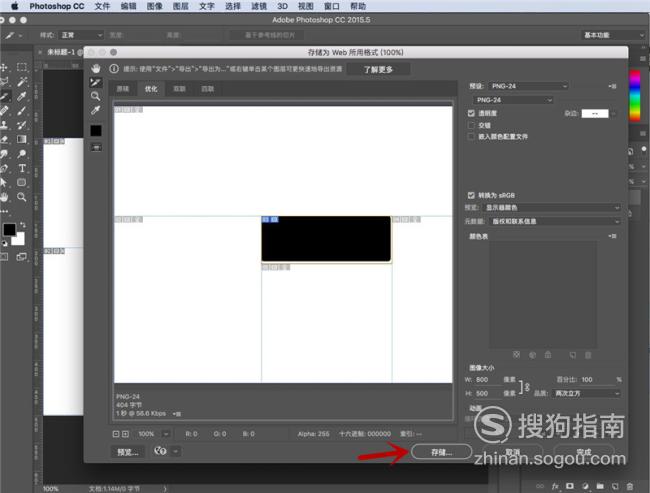The image size is (650, 493).
Task: Select the Rectangular Marquee tool in Photoshop toolbox
Action: (x=22, y=67)
